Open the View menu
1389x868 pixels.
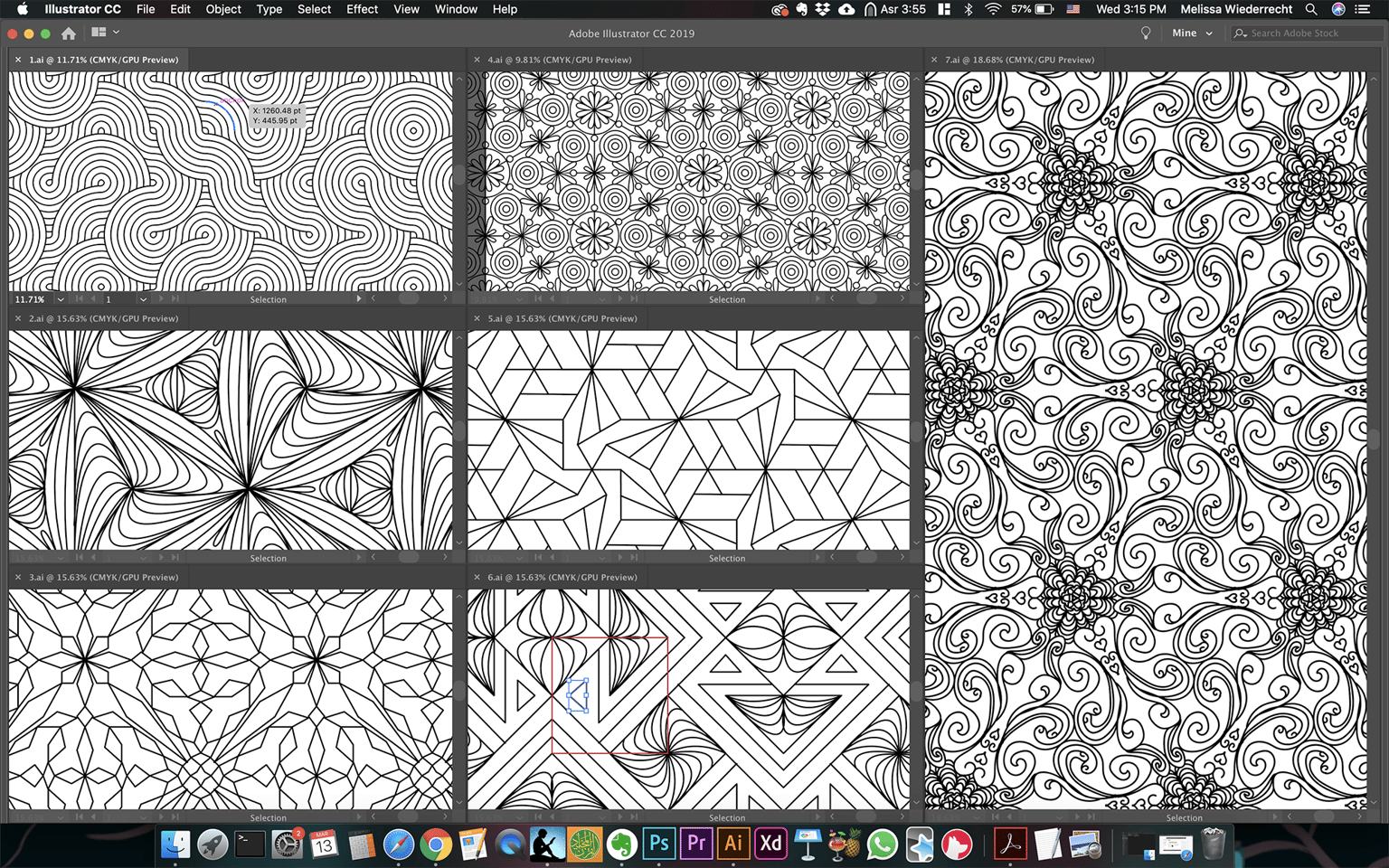point(406,9)
